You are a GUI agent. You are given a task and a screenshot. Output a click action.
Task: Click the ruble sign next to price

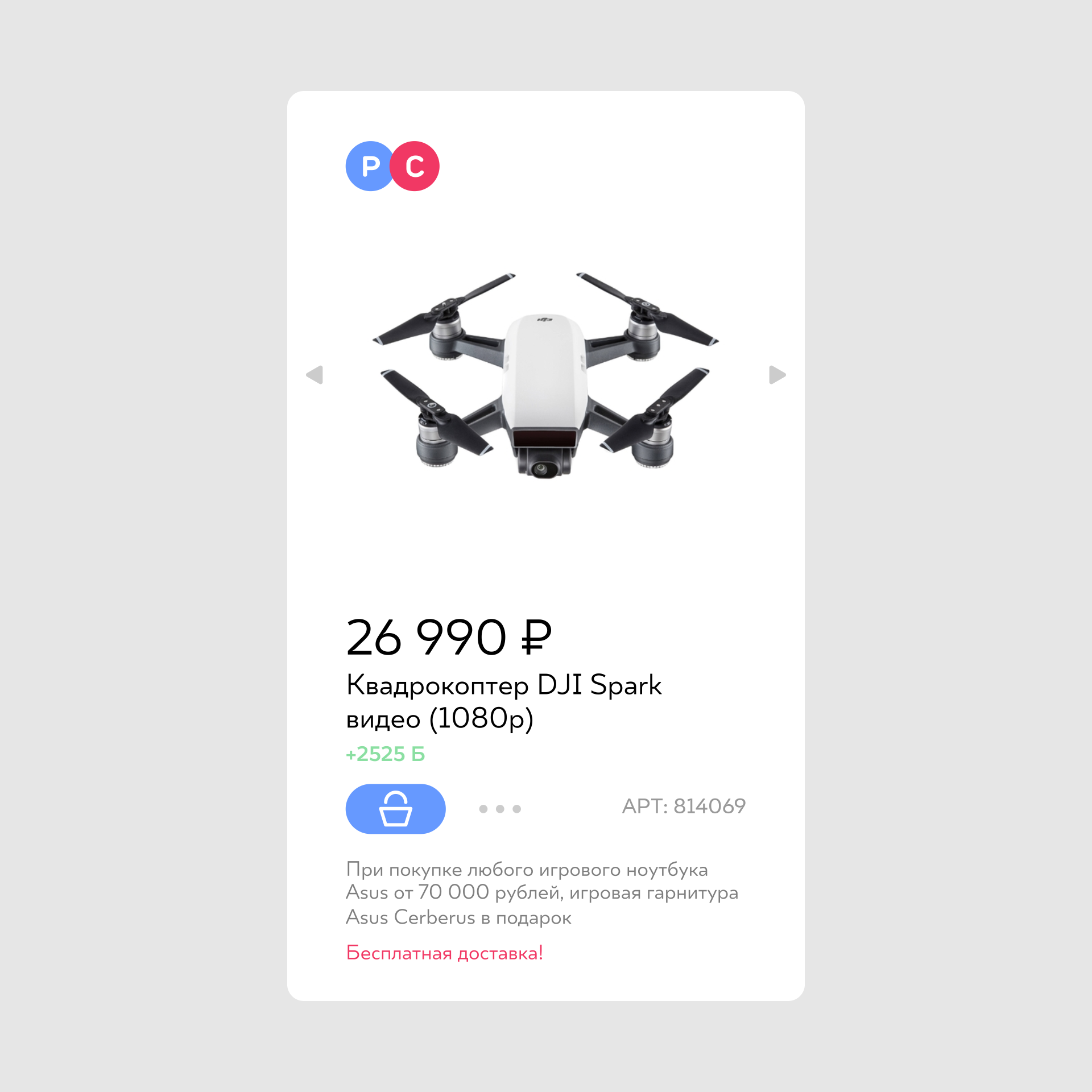[536, 637]
